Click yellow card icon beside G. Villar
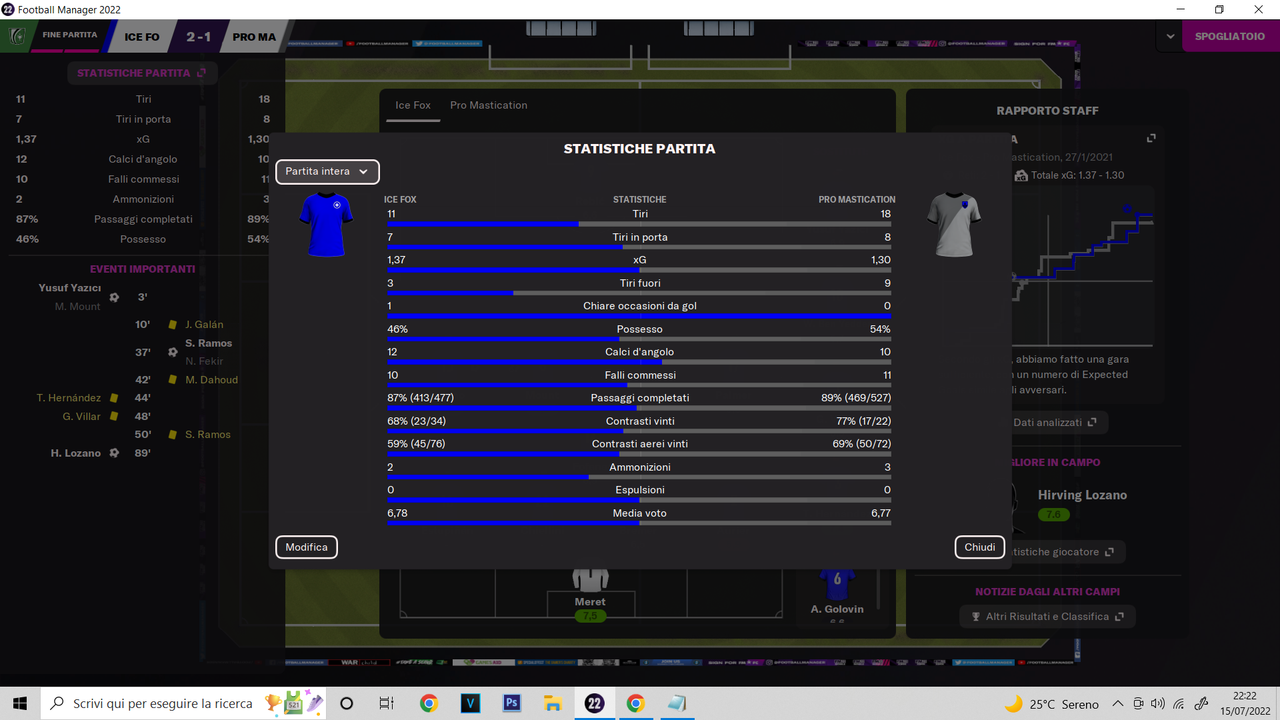This screenshot has width=1280, height=720. [x=114, y=417]
